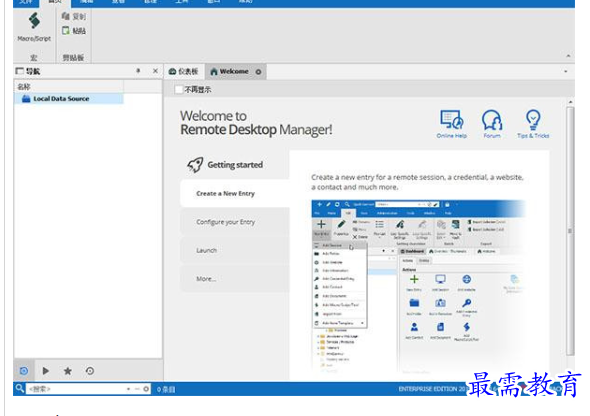Click the 名称 column header
Viewport: 590px width, 416px height.
(69, 87)
